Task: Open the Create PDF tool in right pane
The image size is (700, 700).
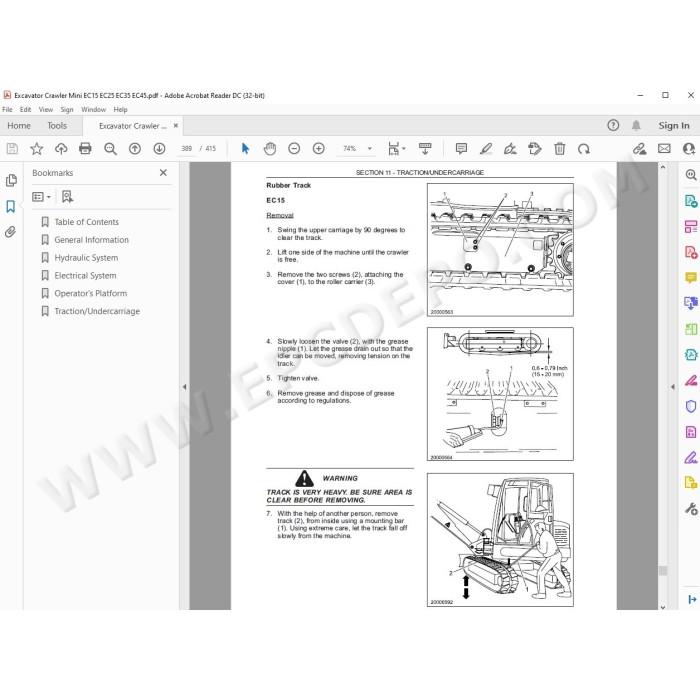Action: tap(691, 252)
